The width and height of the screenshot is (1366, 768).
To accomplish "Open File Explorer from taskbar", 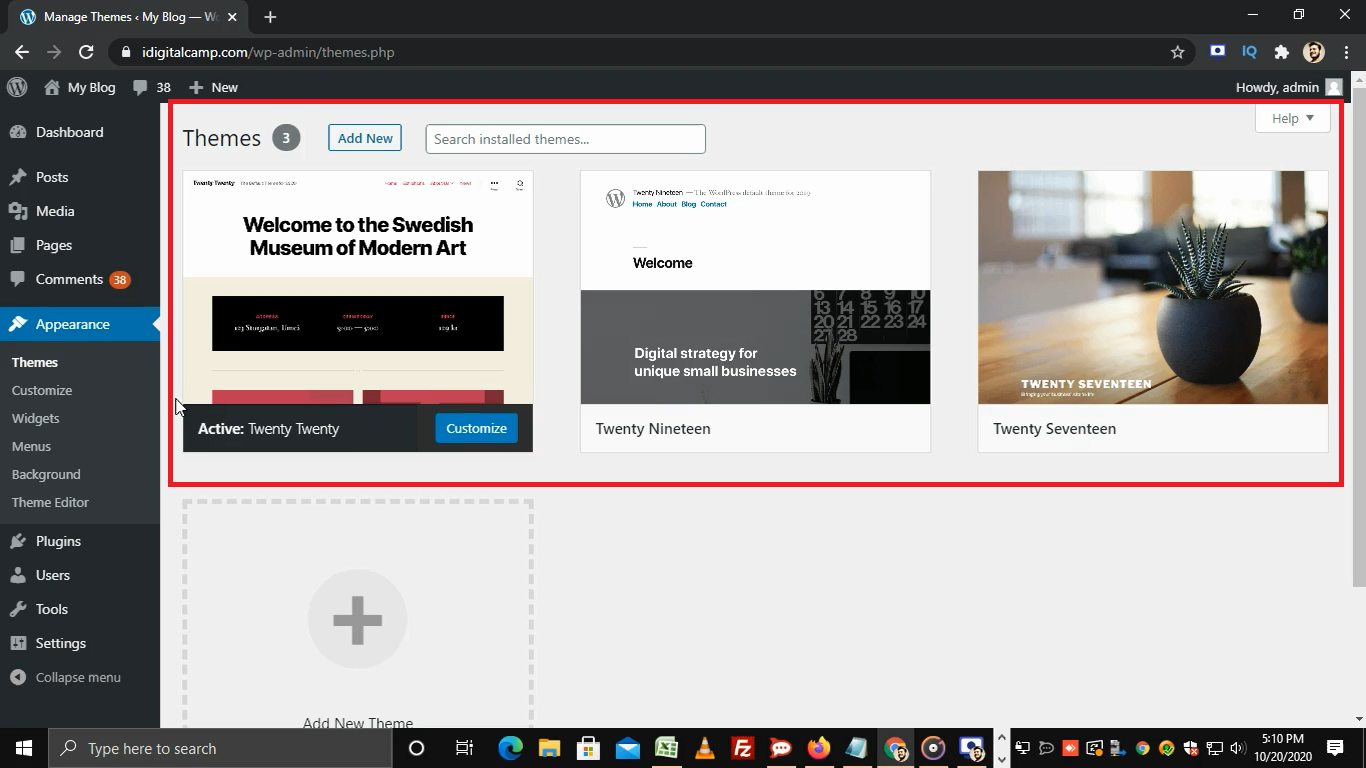I will tap(549, 748).
